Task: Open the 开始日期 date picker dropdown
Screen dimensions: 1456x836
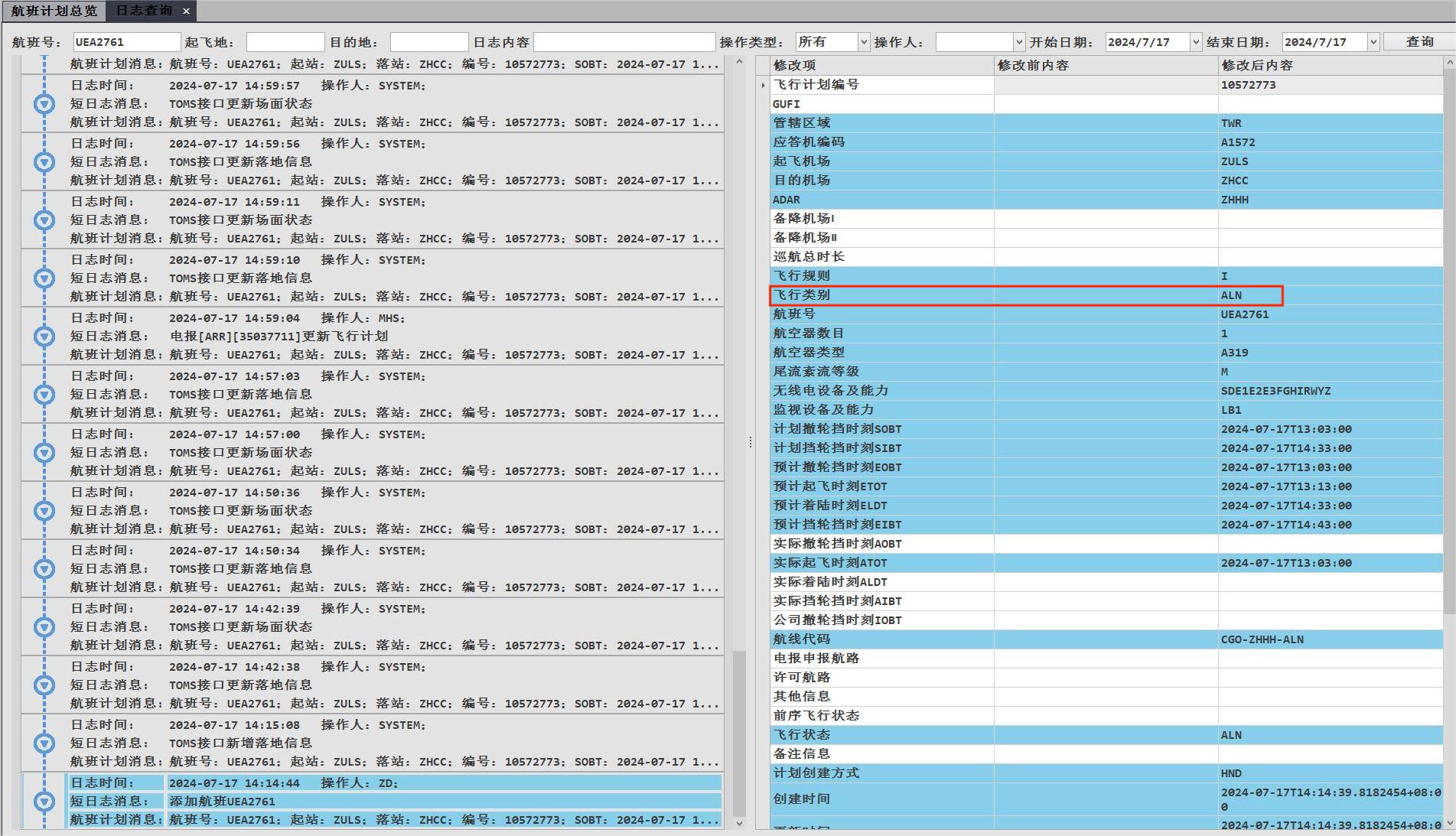Action: click(x=1196, y=42)
